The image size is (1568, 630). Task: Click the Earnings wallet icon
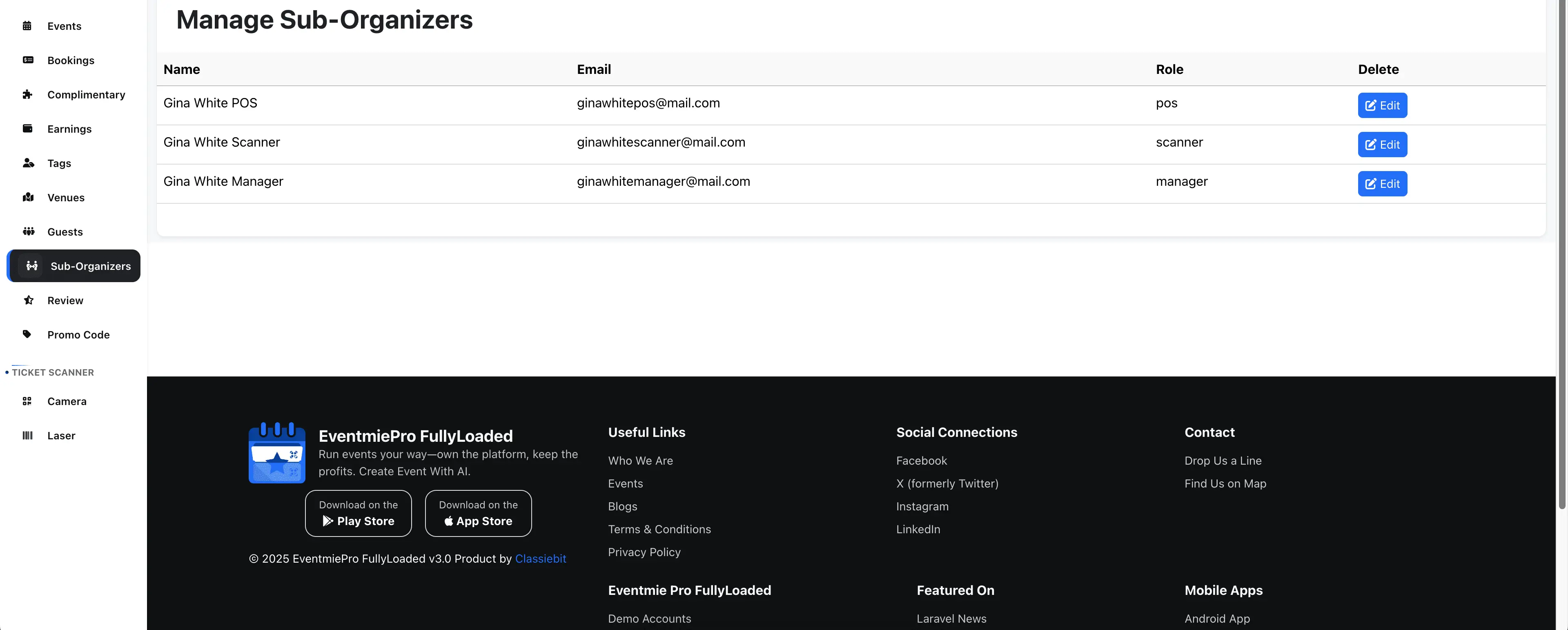click(27, 129)
